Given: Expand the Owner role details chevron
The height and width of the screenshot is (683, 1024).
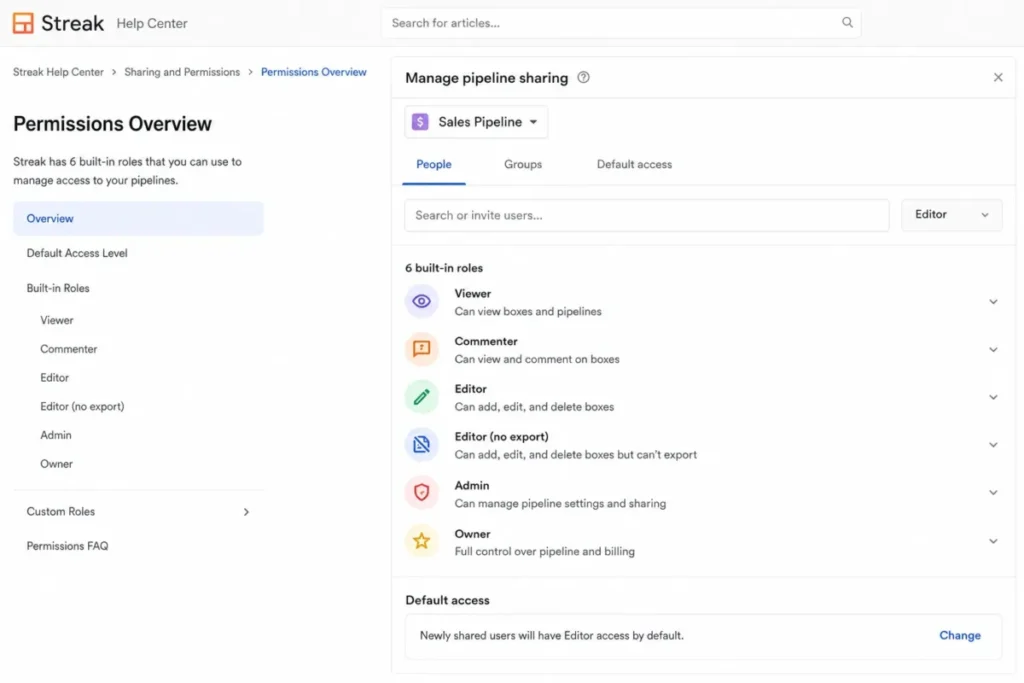Looking at the screenshot, I should tap(993, 541).
